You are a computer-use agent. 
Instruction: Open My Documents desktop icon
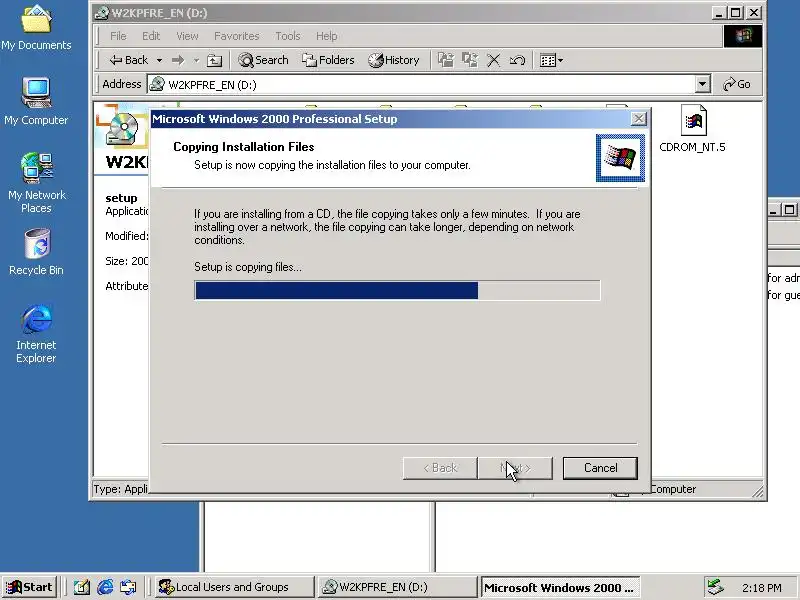36,28
